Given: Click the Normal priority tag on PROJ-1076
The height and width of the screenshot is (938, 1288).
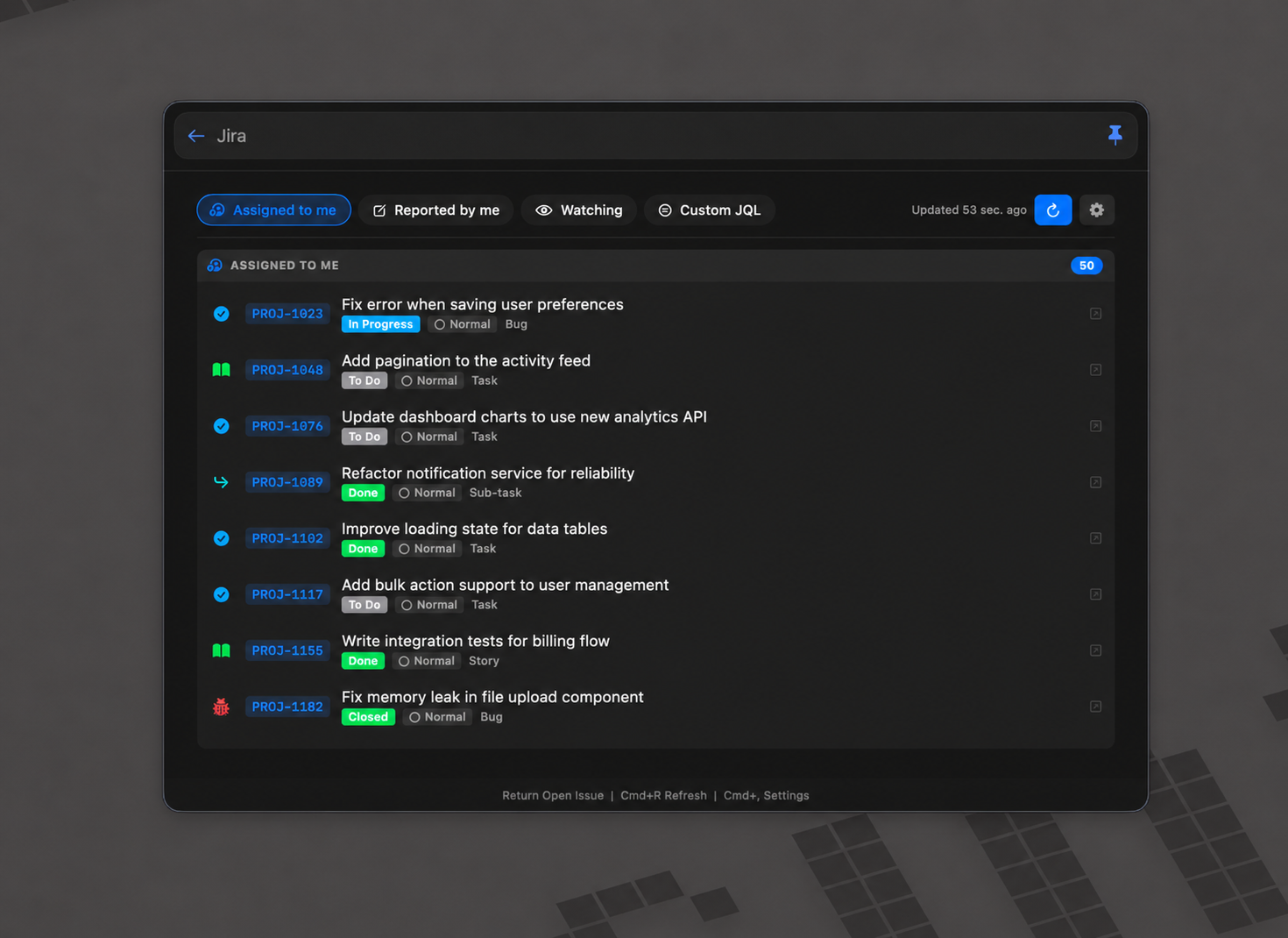Looking at the screenshot, I should tap(429, 437).
